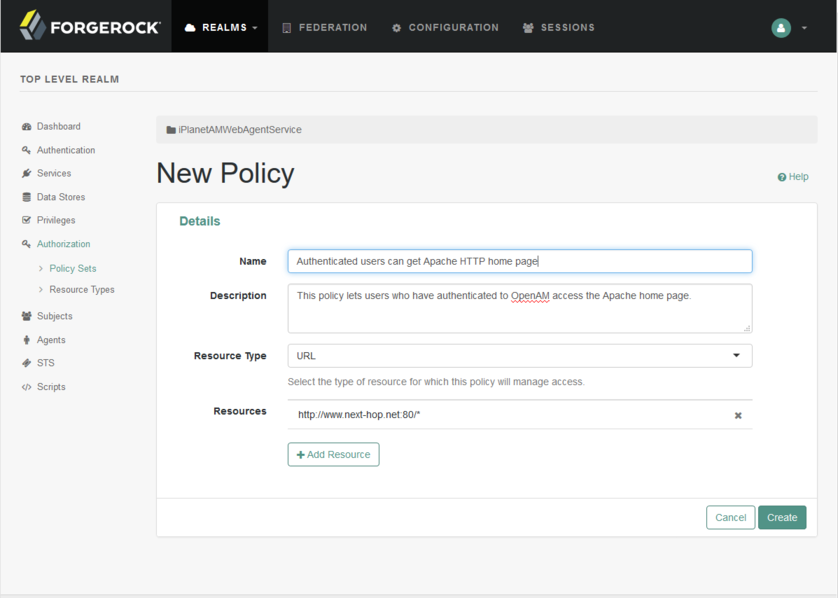Click the Data Stores icon

click(25, 196)
